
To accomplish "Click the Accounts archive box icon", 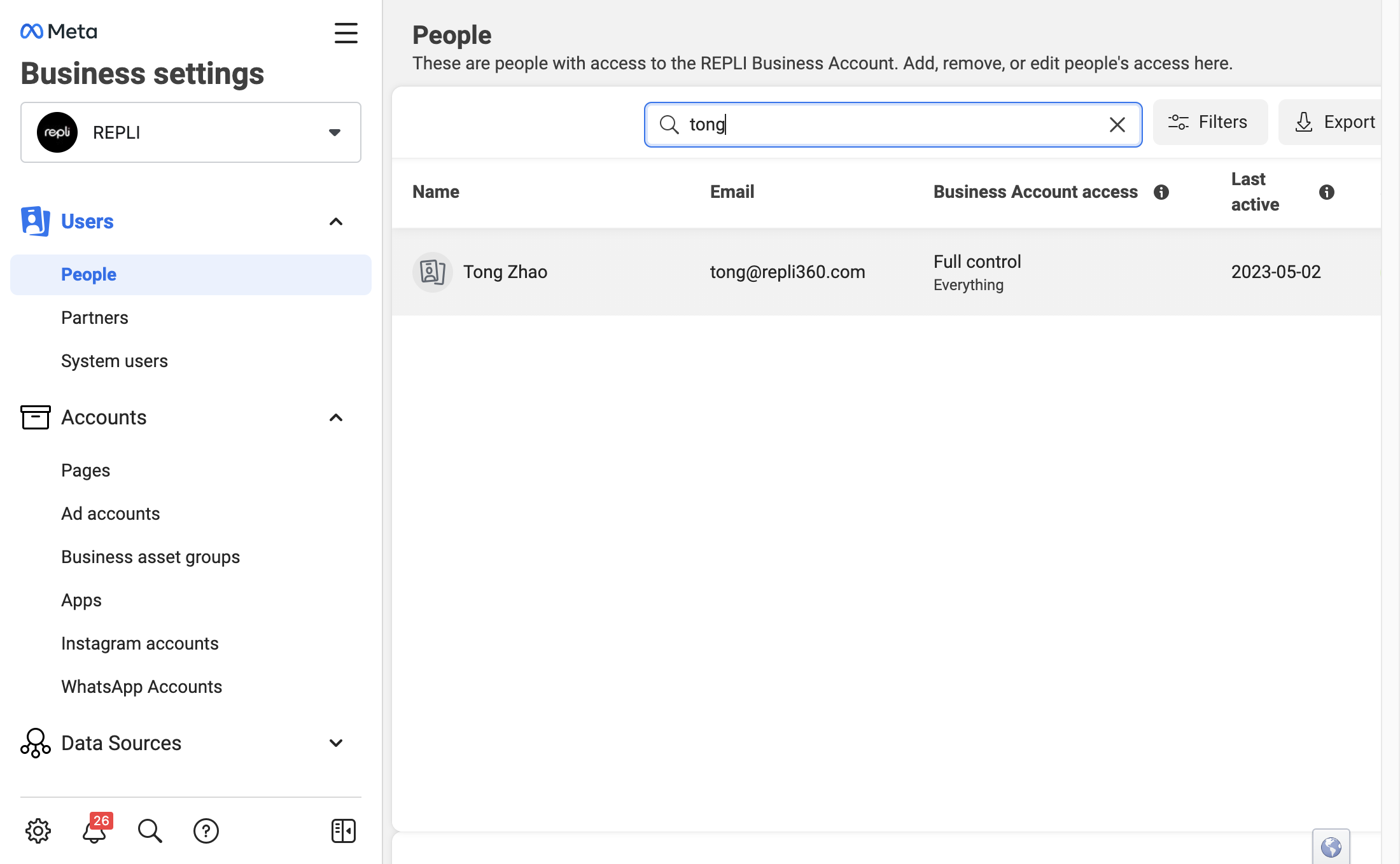I will 35,417.
